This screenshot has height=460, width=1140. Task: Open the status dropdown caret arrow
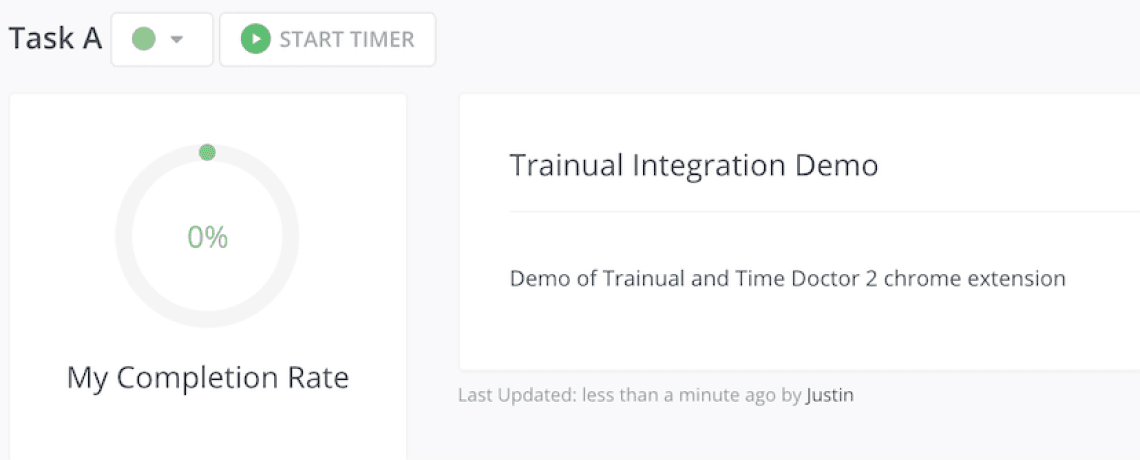coord(177,40)
